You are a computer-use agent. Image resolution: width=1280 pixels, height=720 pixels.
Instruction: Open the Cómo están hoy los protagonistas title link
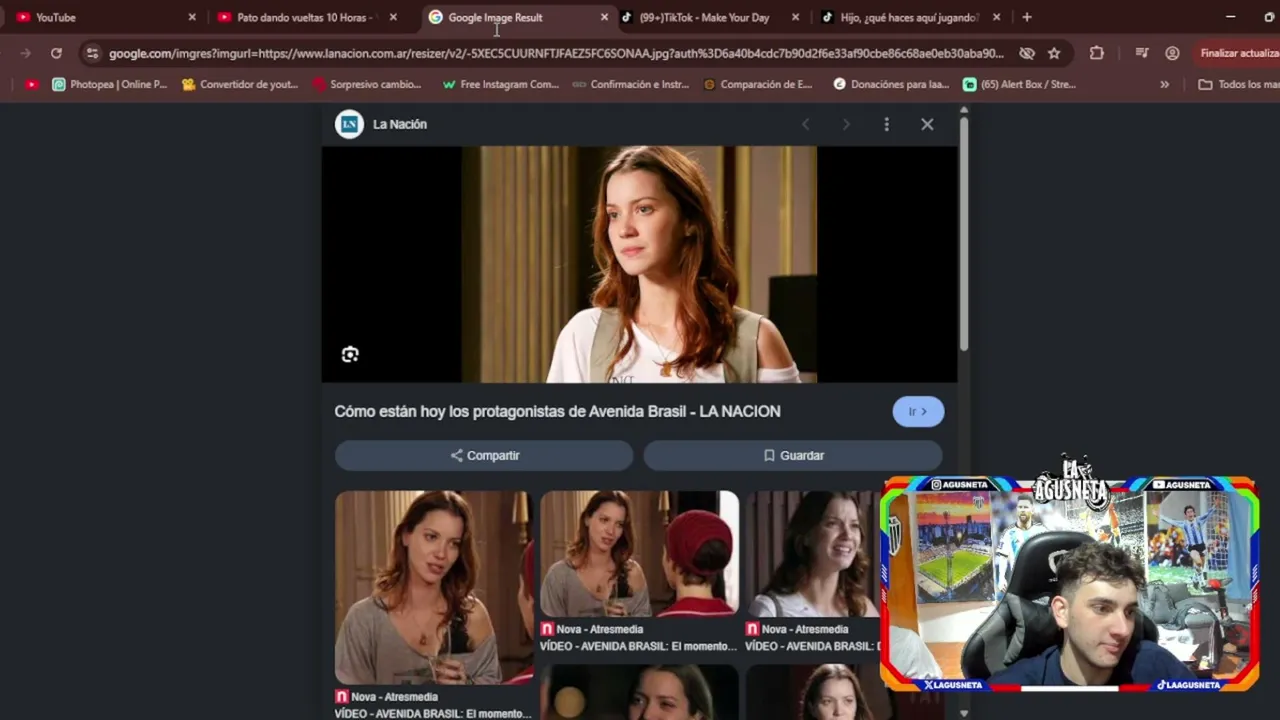click(557, 411)
